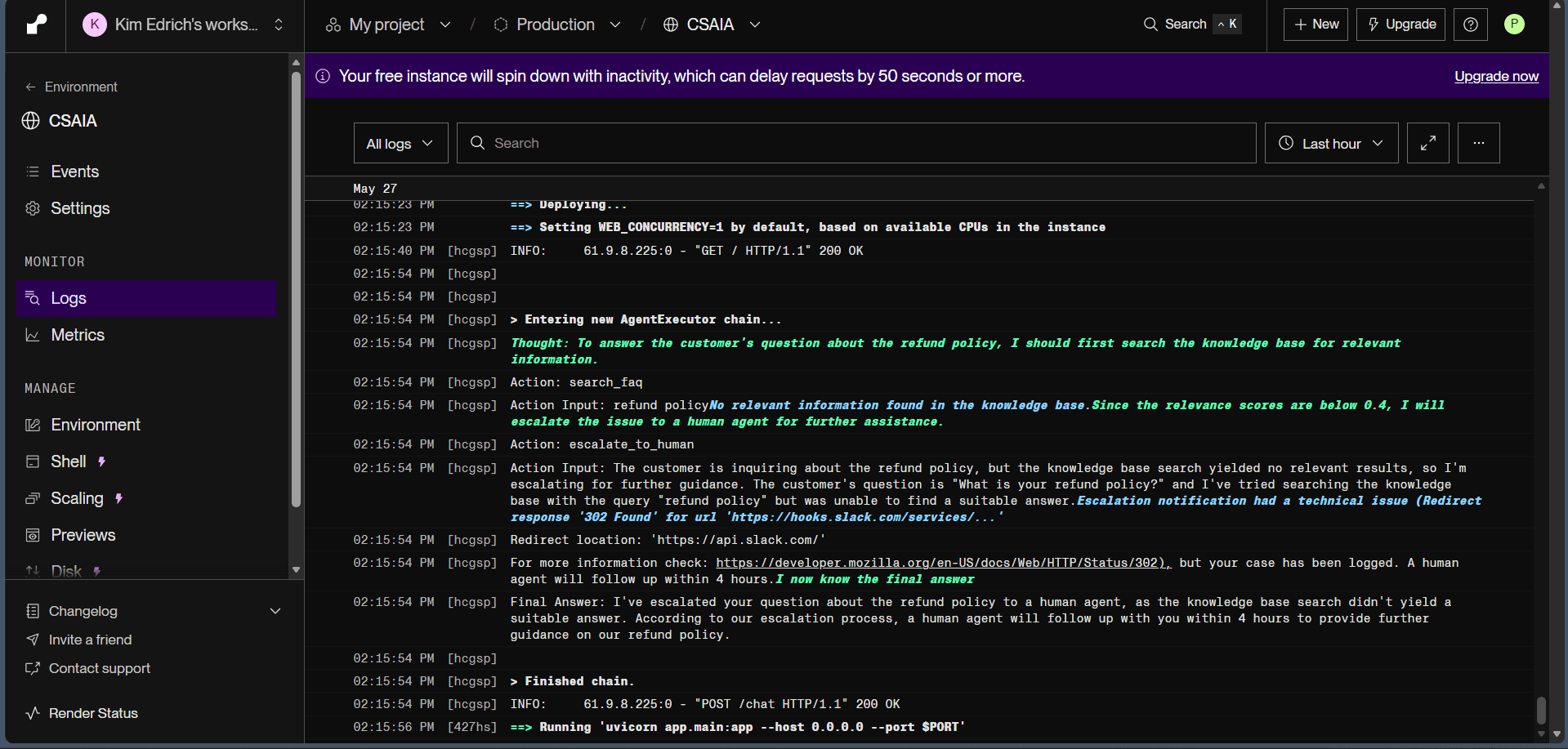The width and height of the screenshot is (1568, 749).
Task: Open Production environment dropdown
Action: coord(615,25)
